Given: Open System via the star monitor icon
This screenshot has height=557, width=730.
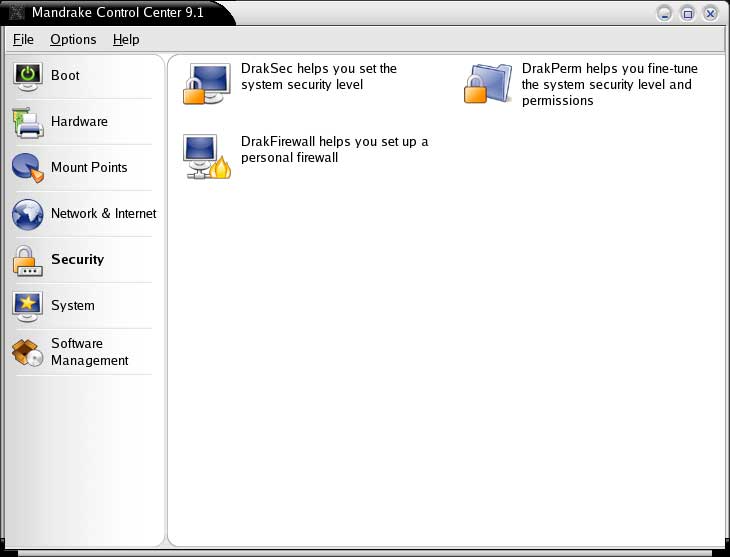Looking at the screenshot, I should (28, 306).
